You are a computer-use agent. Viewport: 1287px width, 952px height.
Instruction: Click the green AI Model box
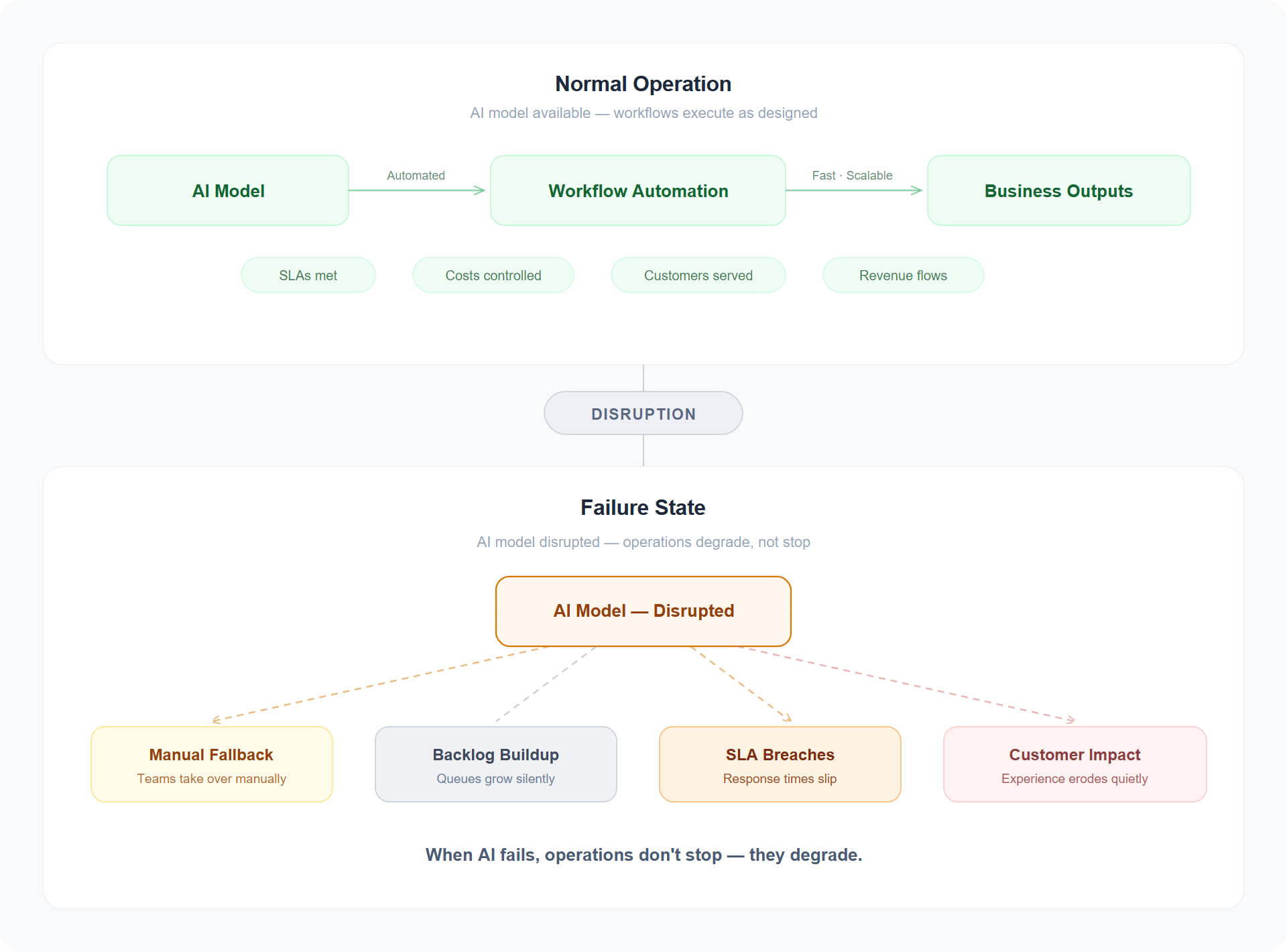tap(228, 191)
